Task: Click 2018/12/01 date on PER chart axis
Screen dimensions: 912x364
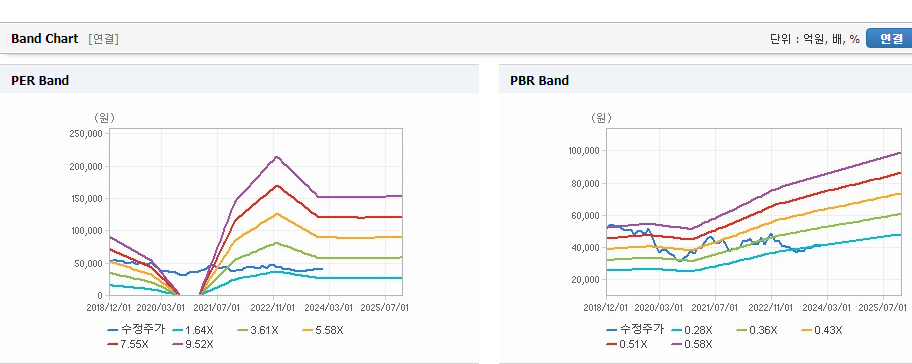Action: tap(109, 307)
